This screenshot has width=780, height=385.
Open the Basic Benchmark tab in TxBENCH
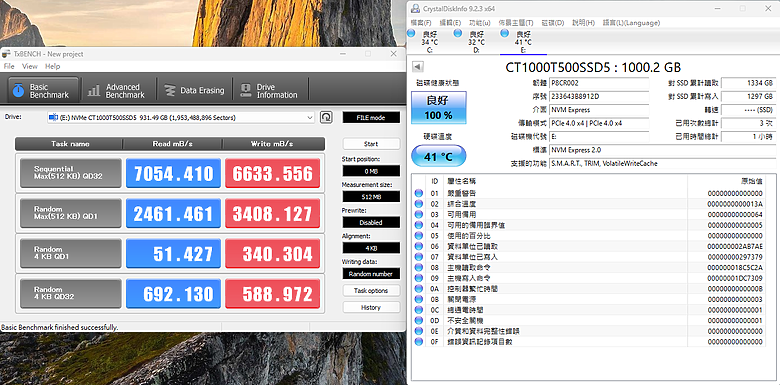[x=43, y=91]
